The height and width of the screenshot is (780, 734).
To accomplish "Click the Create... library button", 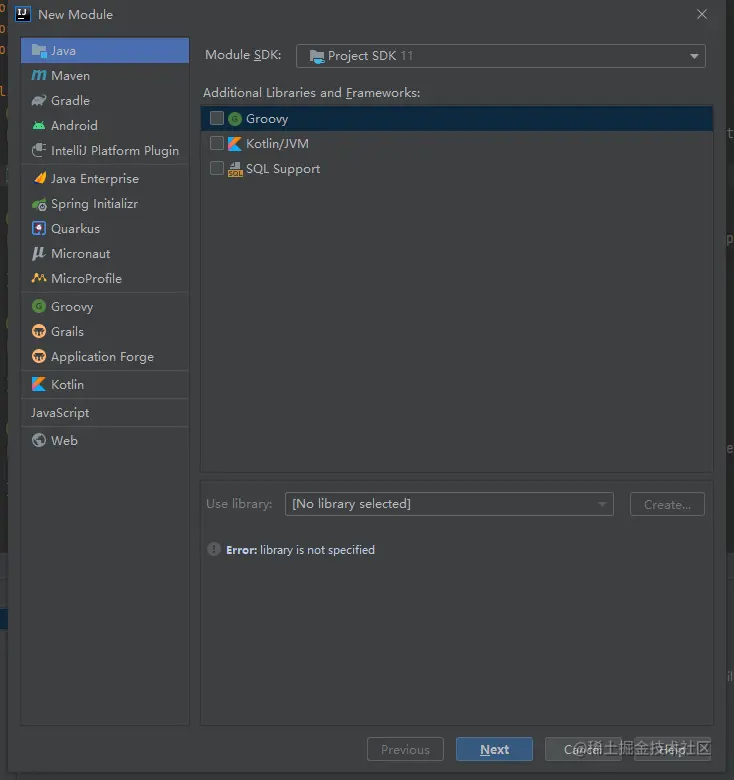I will (x=667, y=504).
